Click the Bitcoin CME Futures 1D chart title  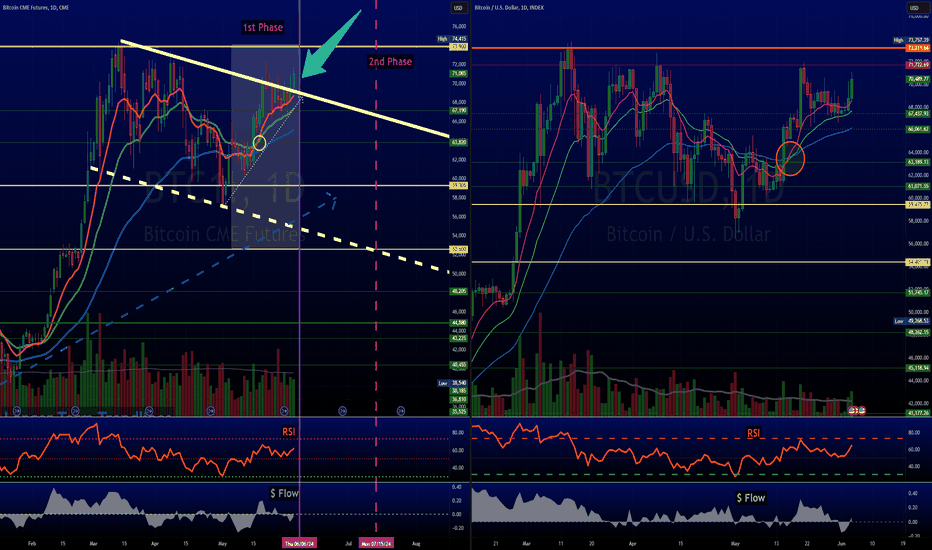(35, 8)
